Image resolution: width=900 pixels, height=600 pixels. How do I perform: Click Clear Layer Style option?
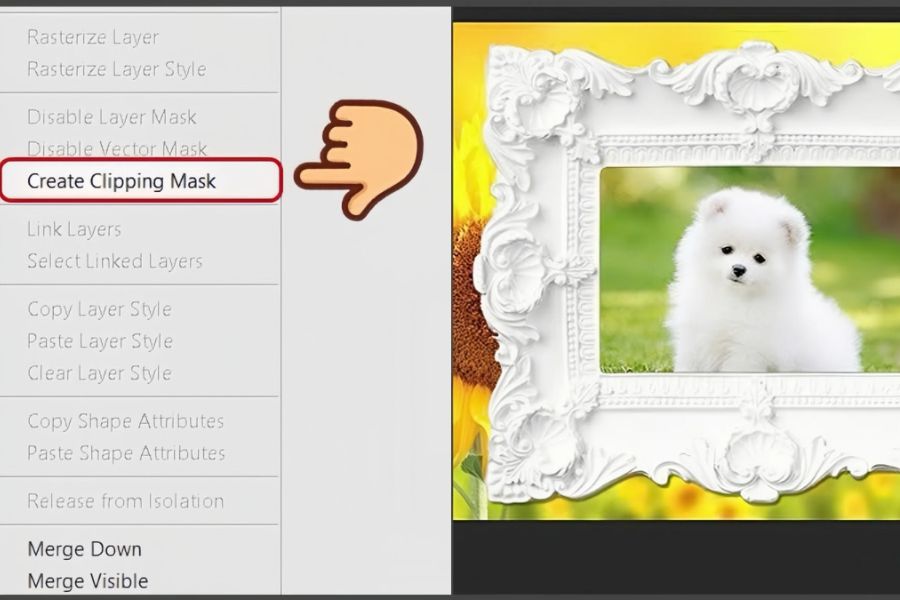coord(99,373)
